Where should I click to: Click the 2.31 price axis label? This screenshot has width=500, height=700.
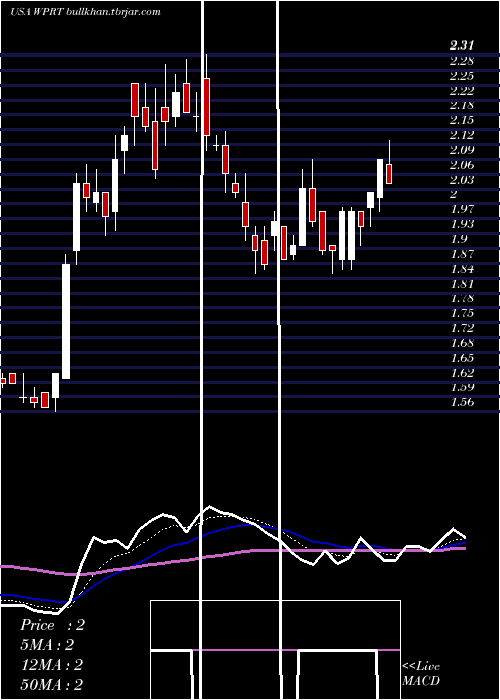[462, 45]
